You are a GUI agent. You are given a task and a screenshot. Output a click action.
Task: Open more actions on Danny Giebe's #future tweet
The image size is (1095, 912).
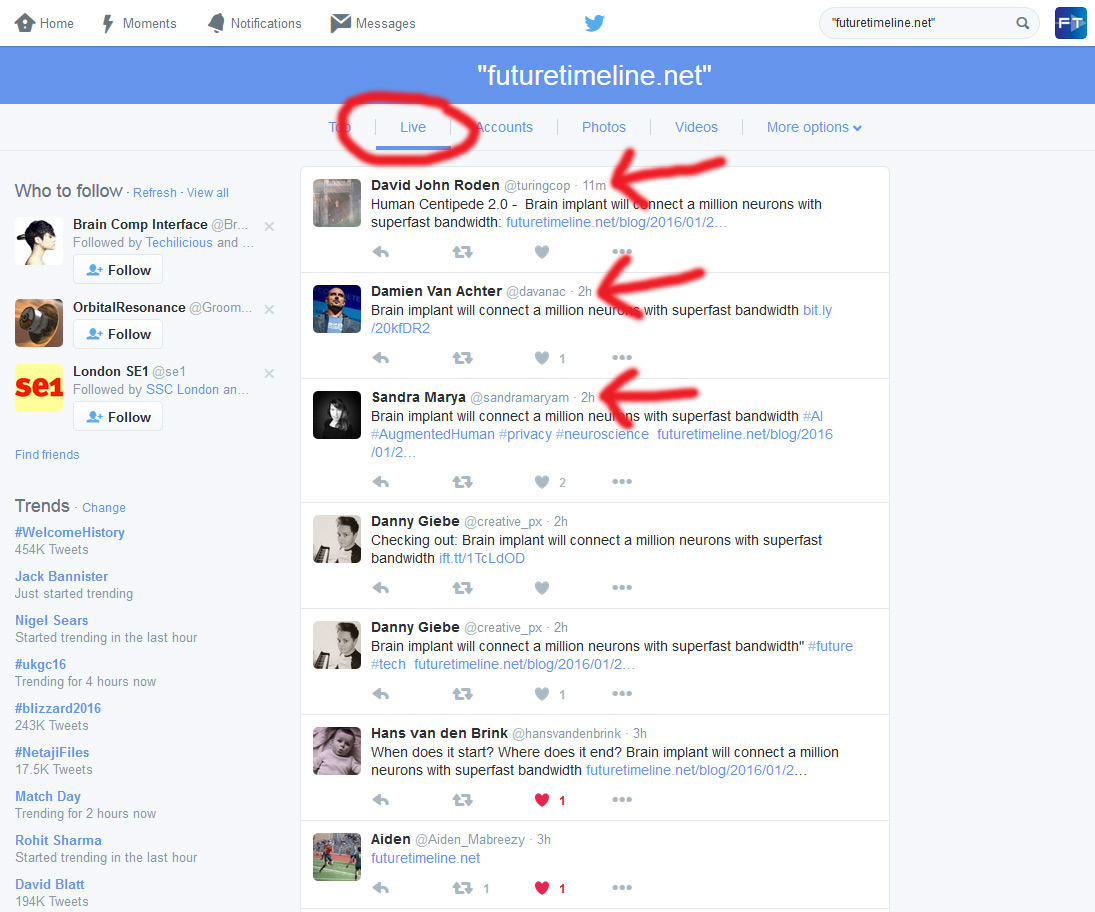[x=622, y=694]
